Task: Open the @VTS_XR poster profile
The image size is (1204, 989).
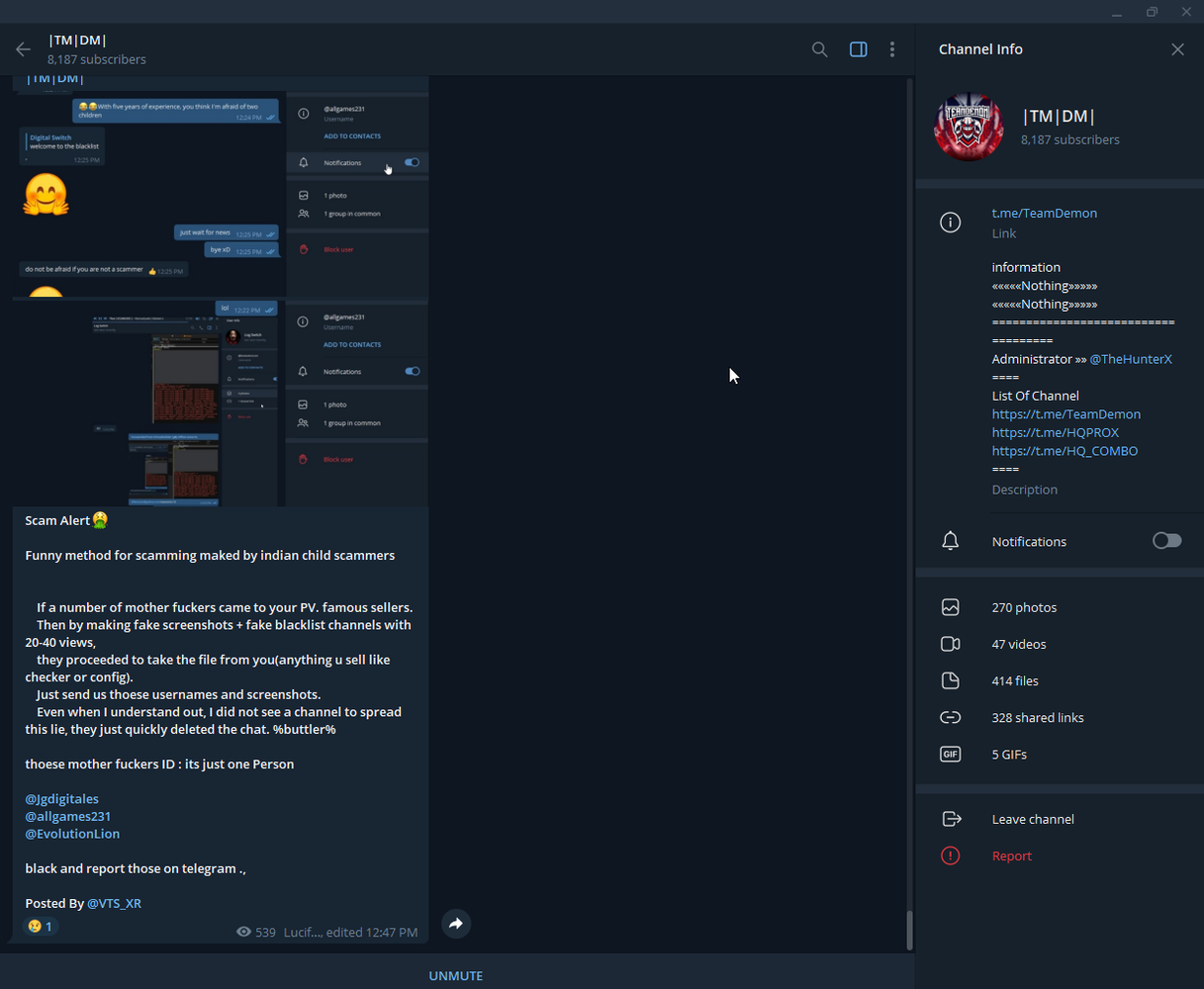Action: [x=114, y=903]
